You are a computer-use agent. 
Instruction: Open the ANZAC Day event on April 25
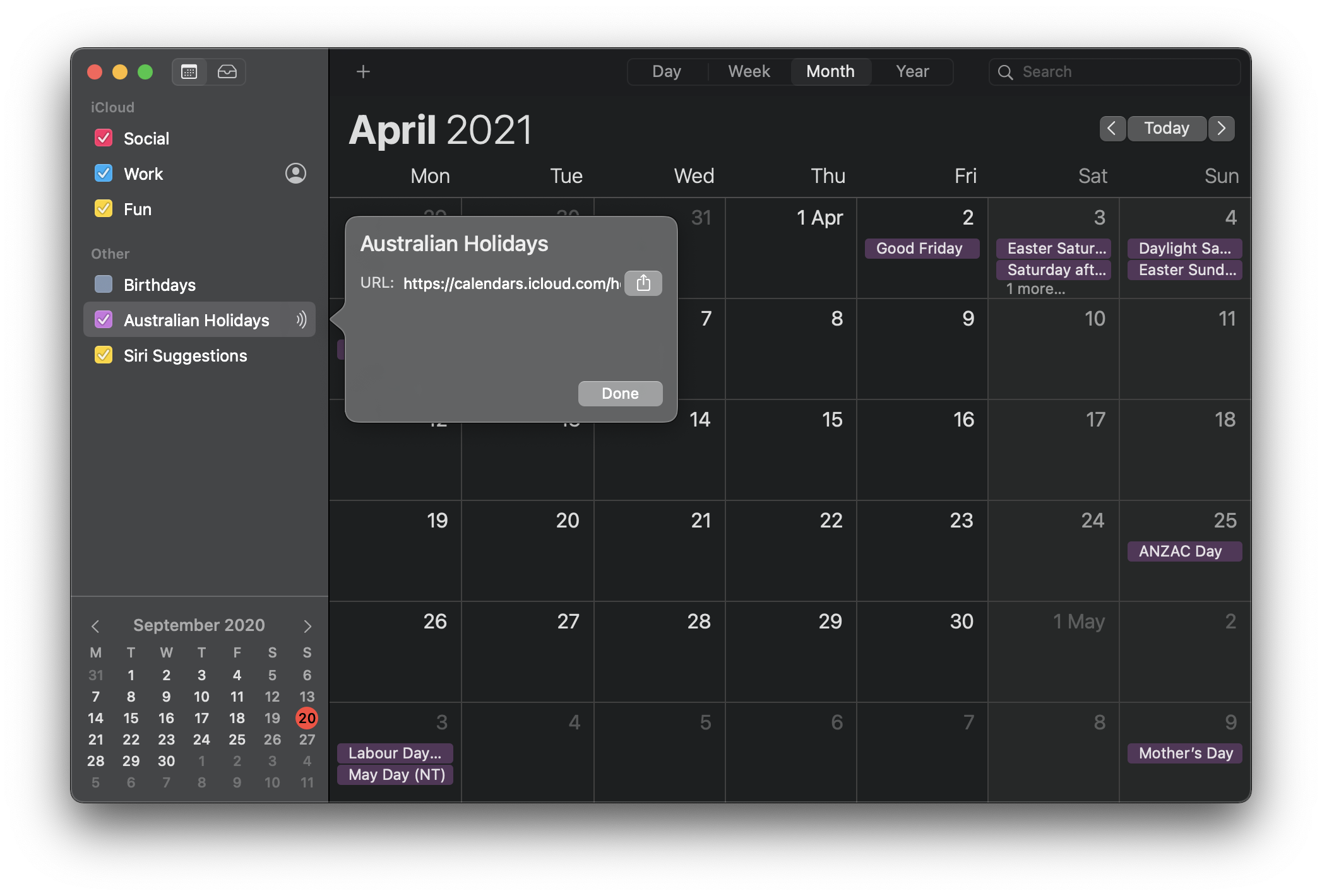pos(1184,551)
